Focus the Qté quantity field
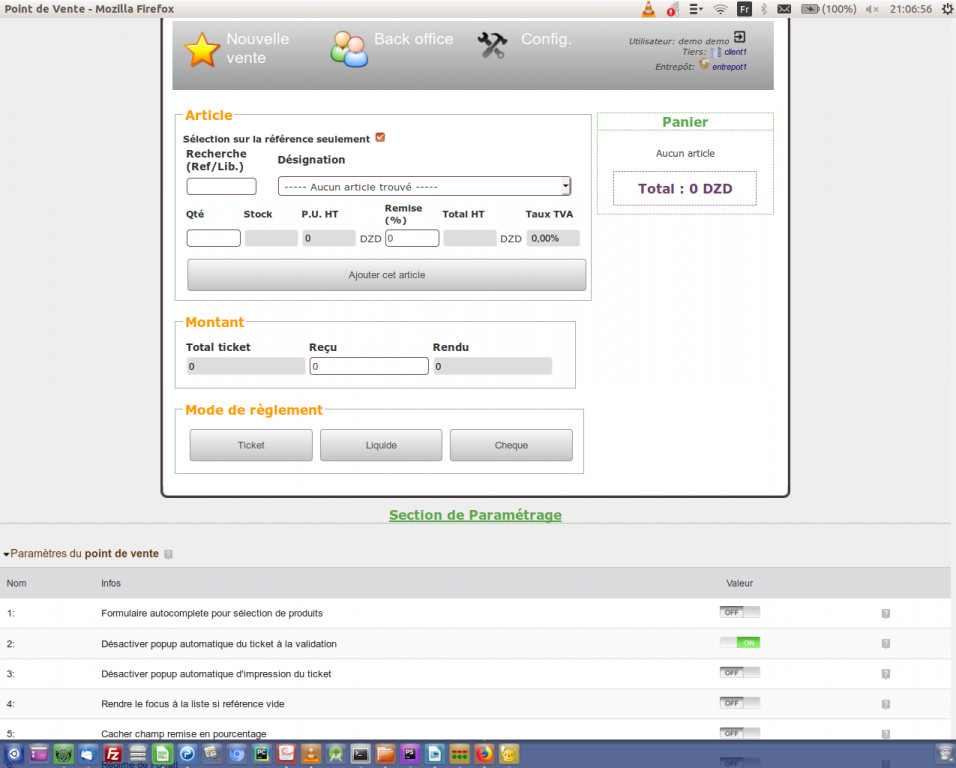 [213, 238]
